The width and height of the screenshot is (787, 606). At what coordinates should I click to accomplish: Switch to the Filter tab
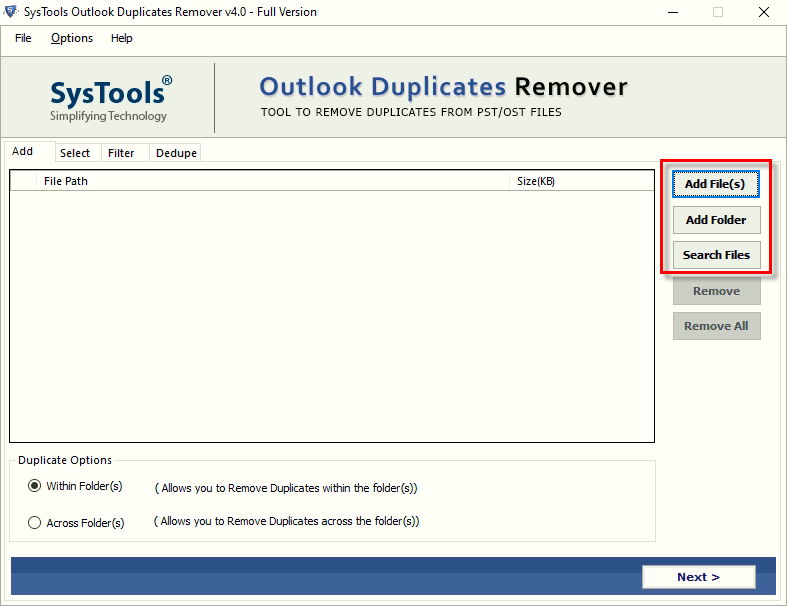pos(121,153)
